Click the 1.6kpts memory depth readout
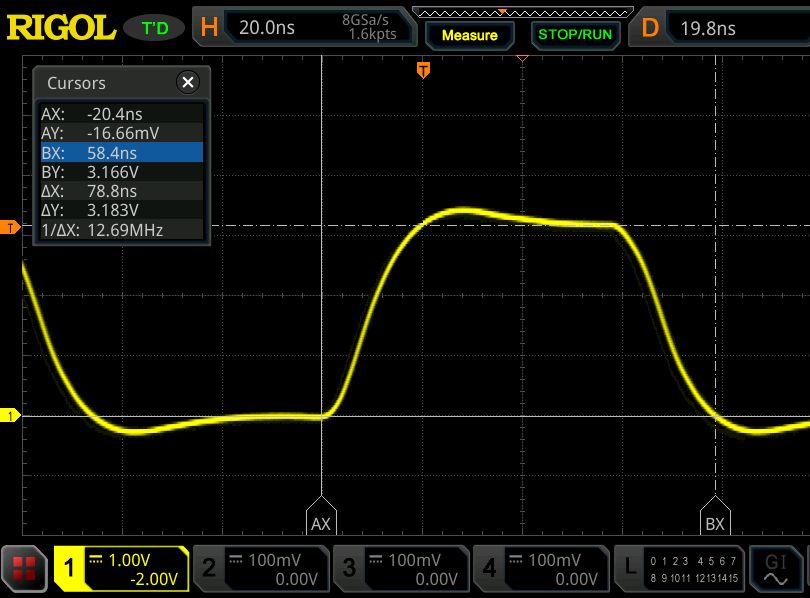 pos(372,34)
